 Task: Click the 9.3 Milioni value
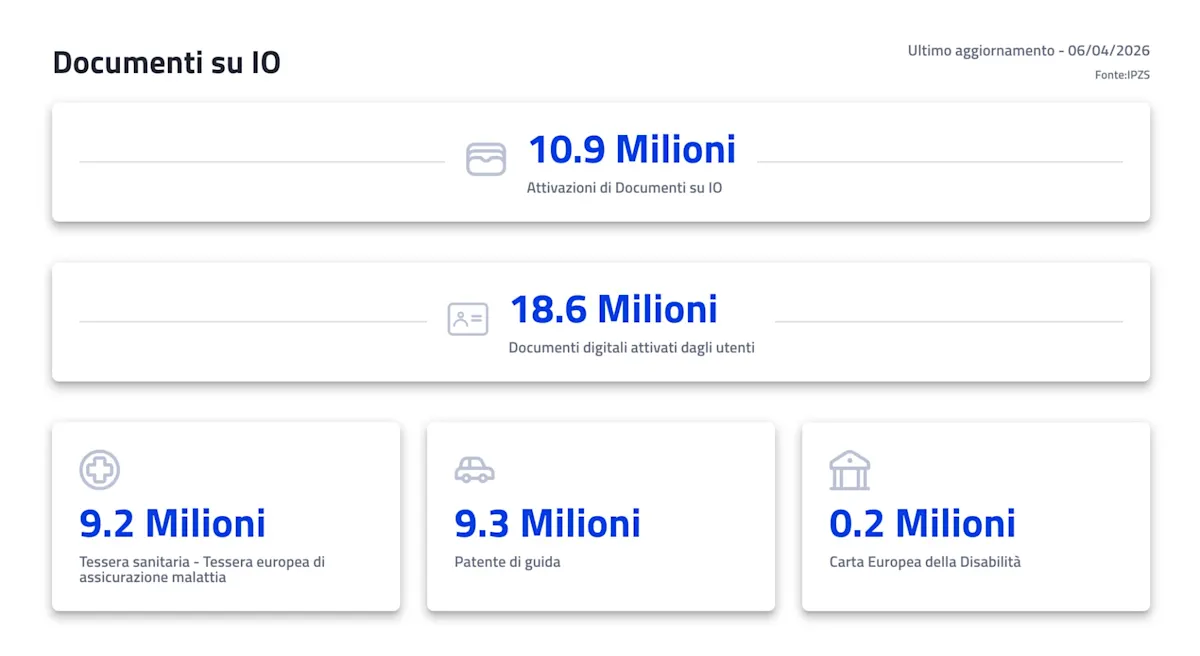(547, 523)
